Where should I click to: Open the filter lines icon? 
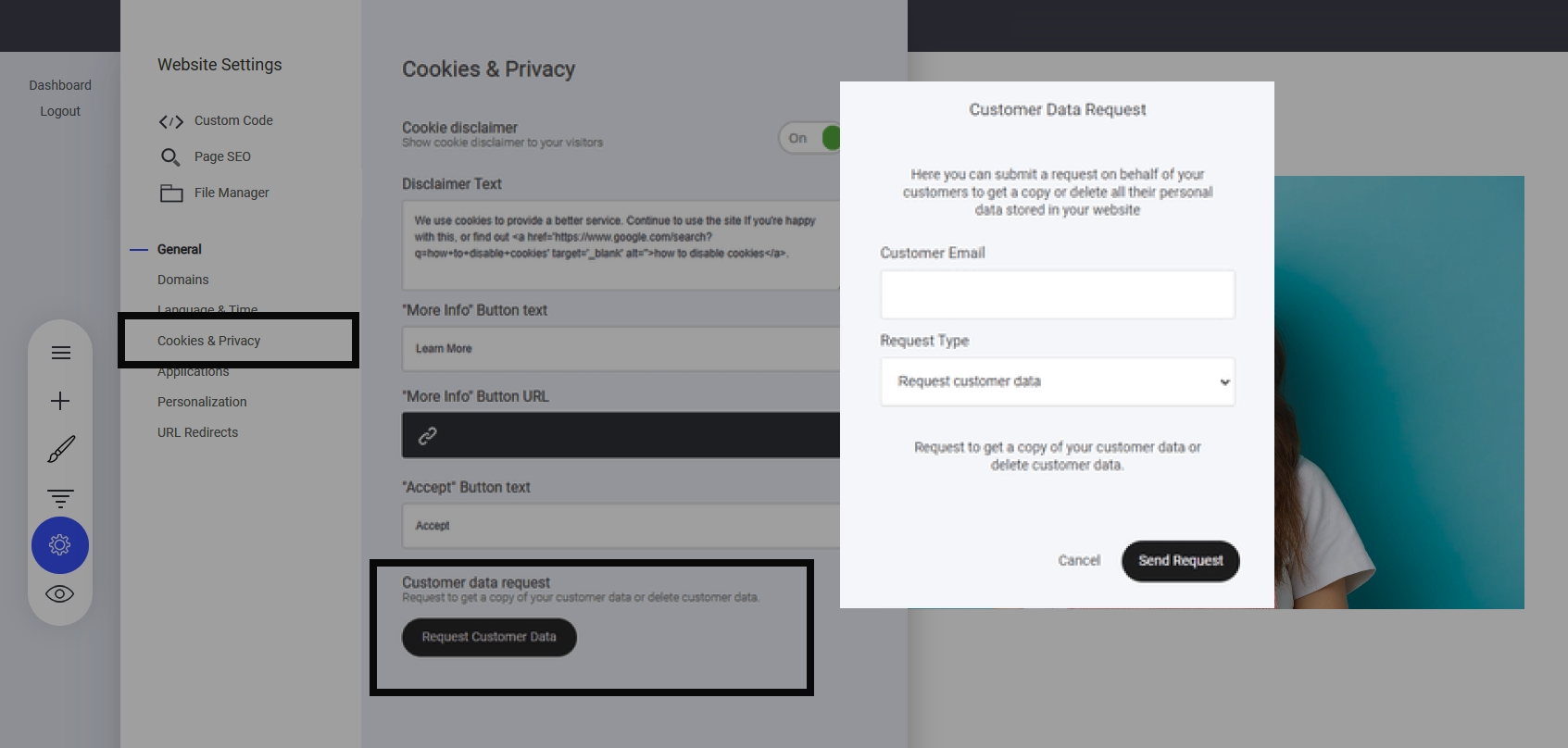coord(60,498)
